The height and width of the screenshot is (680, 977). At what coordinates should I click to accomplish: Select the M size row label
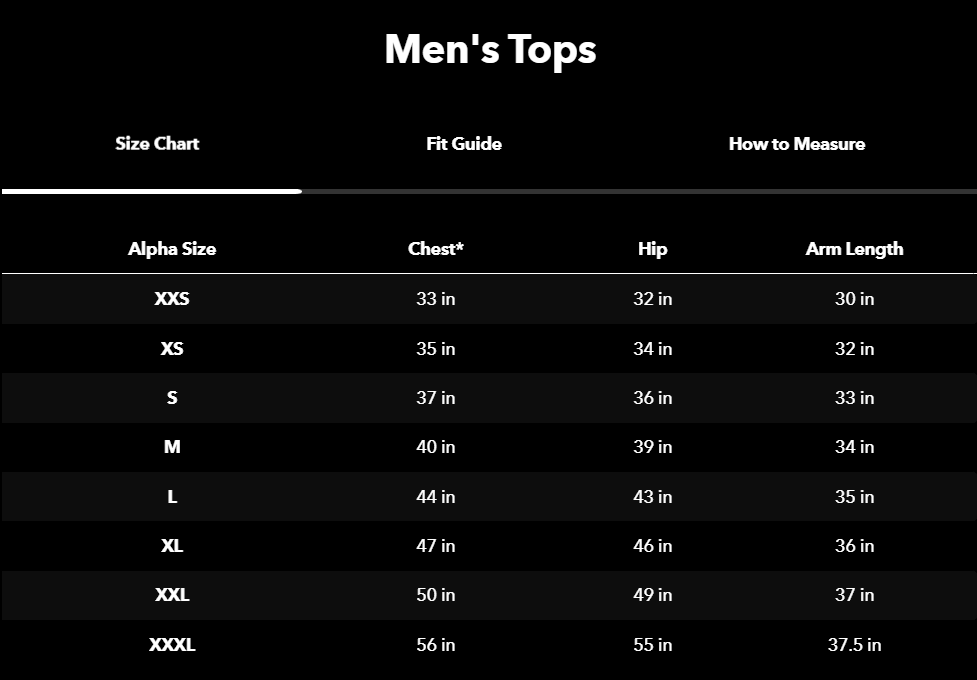[172, 447]
